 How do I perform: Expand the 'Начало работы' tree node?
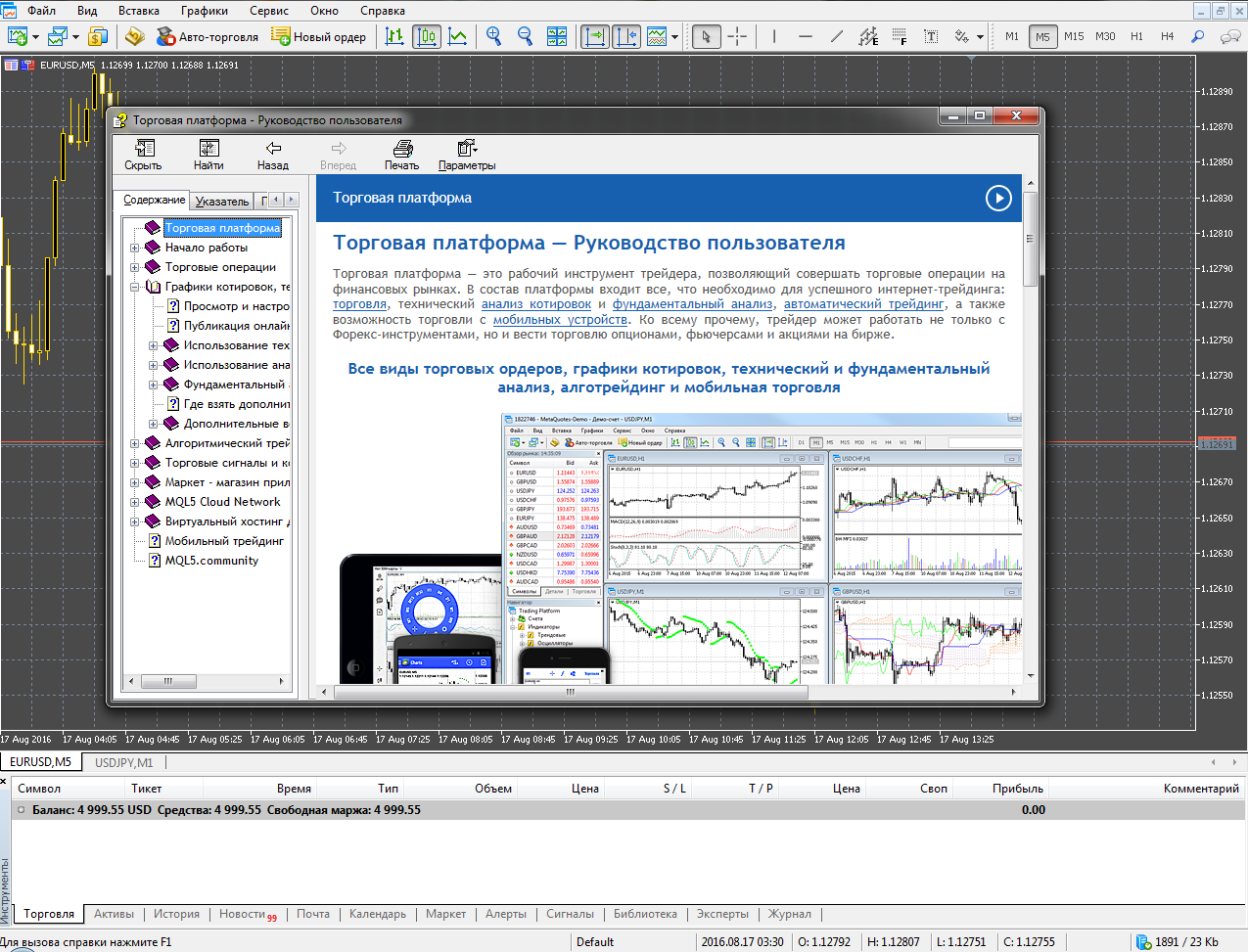pos(135,248)
